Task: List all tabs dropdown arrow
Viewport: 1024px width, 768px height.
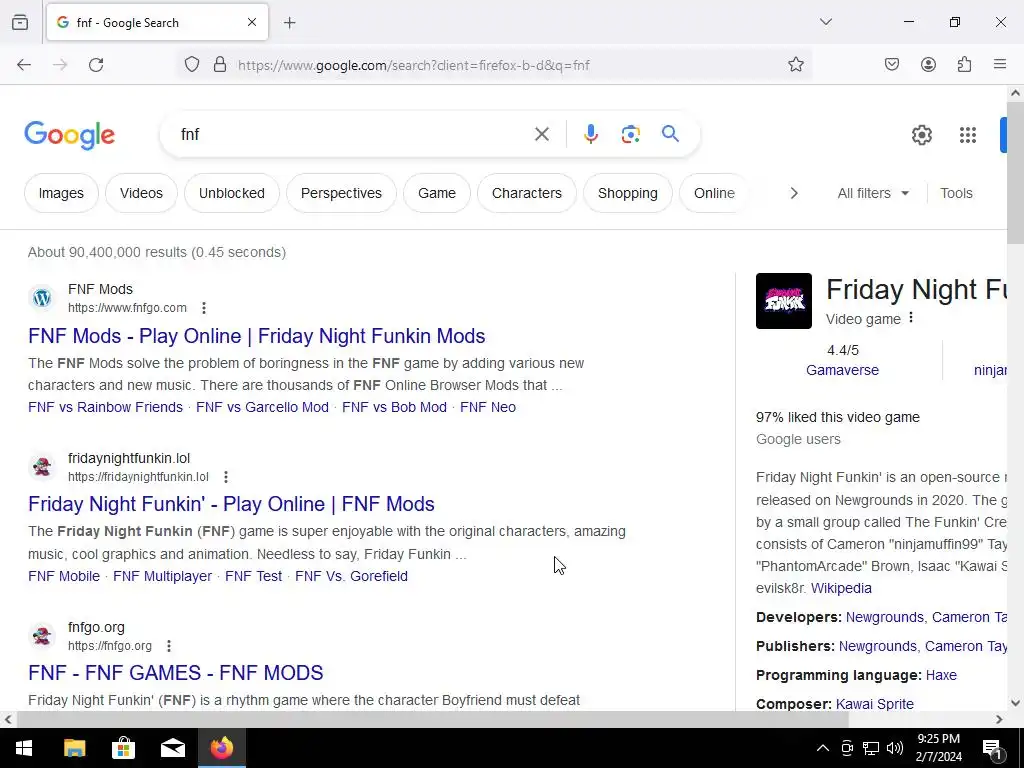Action: (x=826, y=22)
